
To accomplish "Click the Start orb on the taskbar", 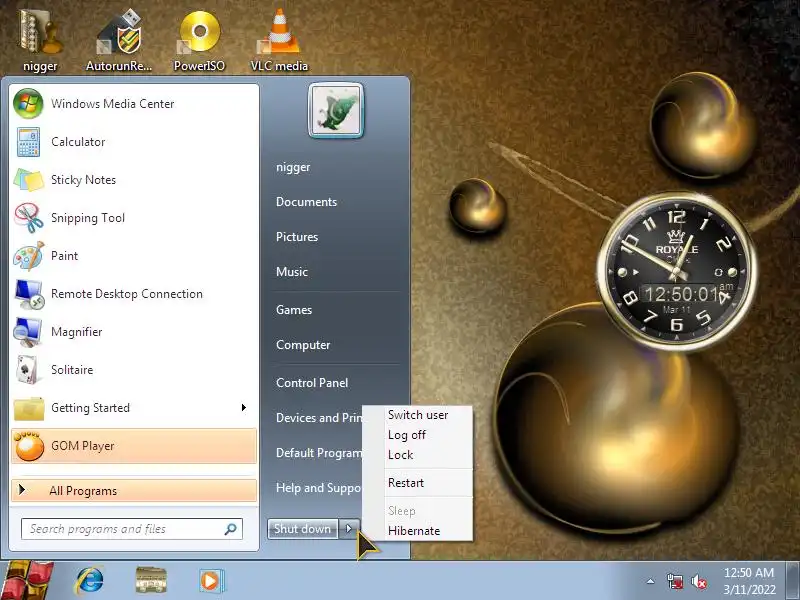I will tap(27, 580).
